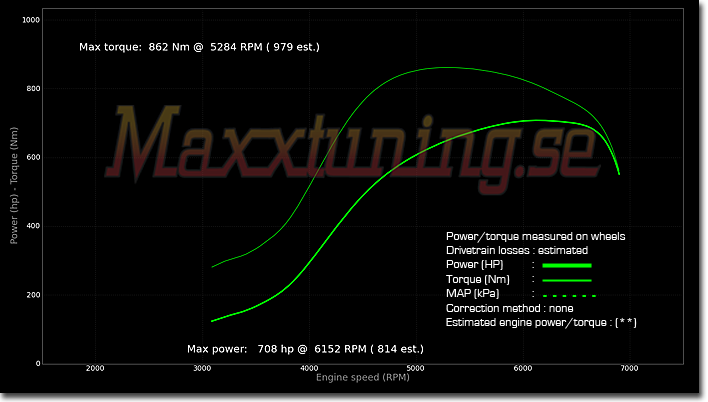Click the 'Power (HP)' legend label

tap(475, 264)
